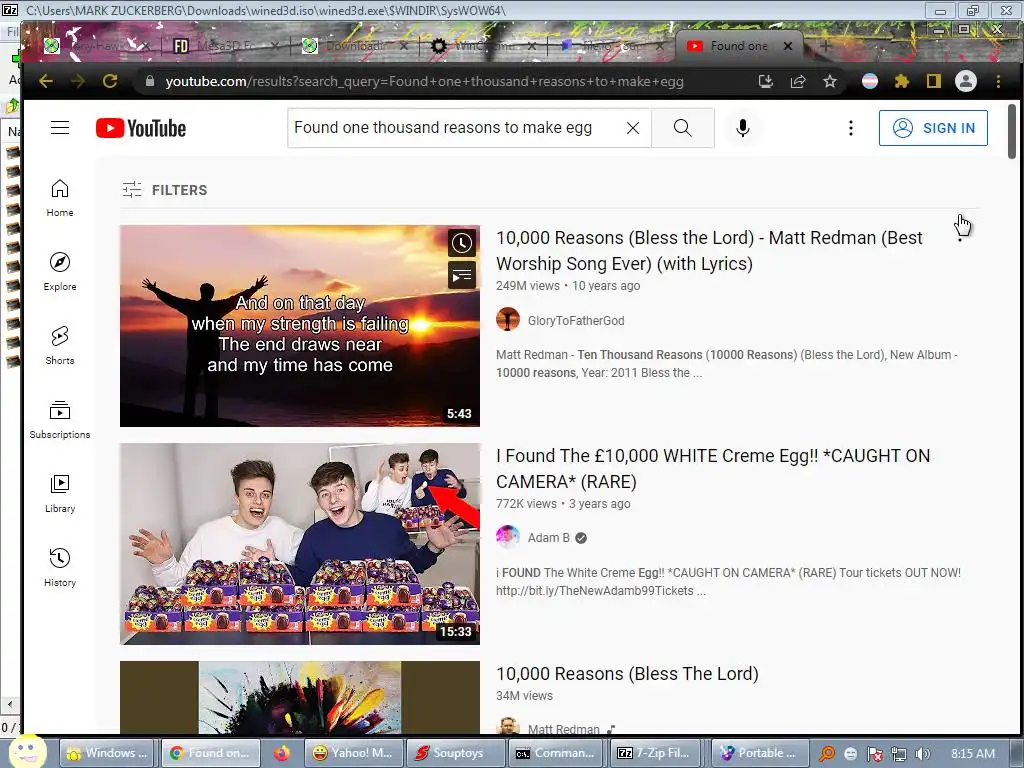Bookmark this page with the star icon
This screenshot has height=768, width=1024.
(x=829, y=81)
